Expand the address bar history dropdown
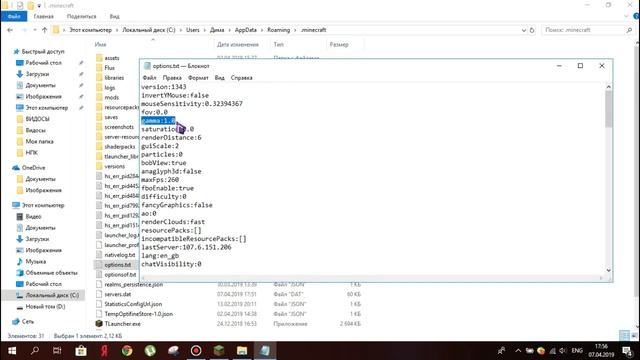 (x=524, y=30)
